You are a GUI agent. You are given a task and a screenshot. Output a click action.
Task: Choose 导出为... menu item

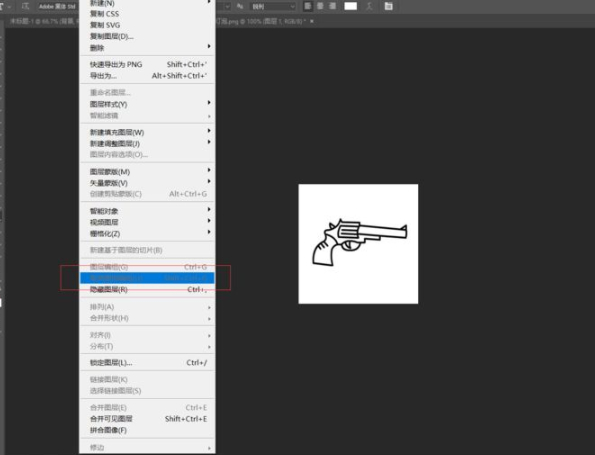point(147,76)
